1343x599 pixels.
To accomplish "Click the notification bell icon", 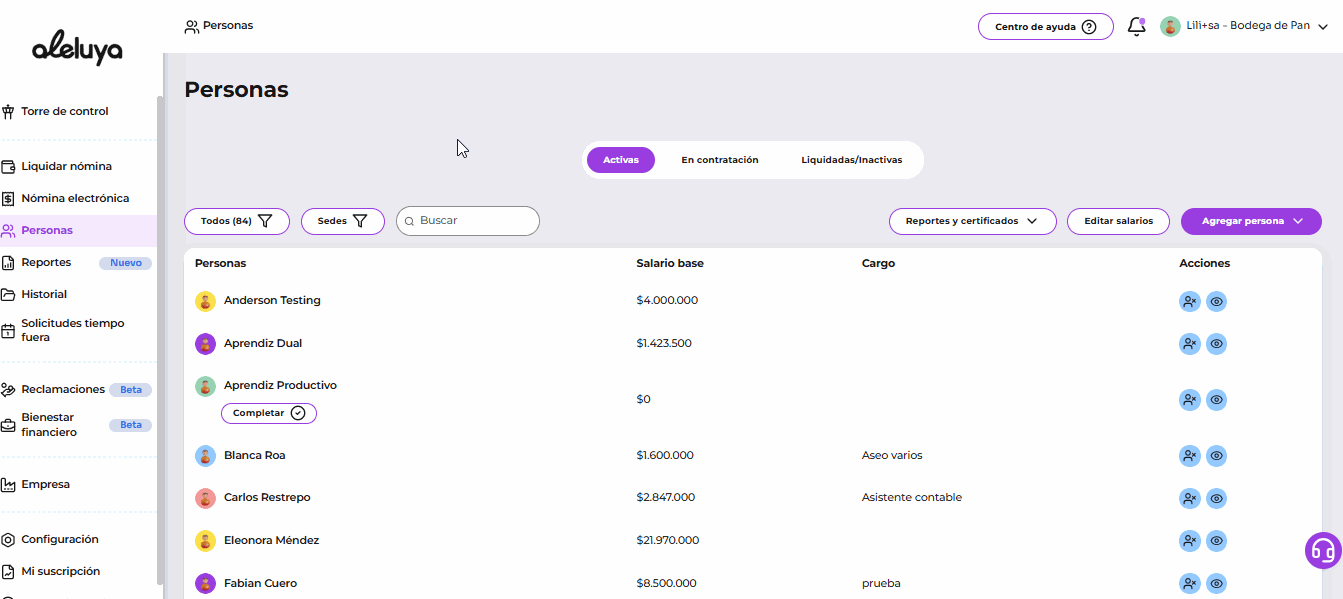I will click(x=1136, y=27).
